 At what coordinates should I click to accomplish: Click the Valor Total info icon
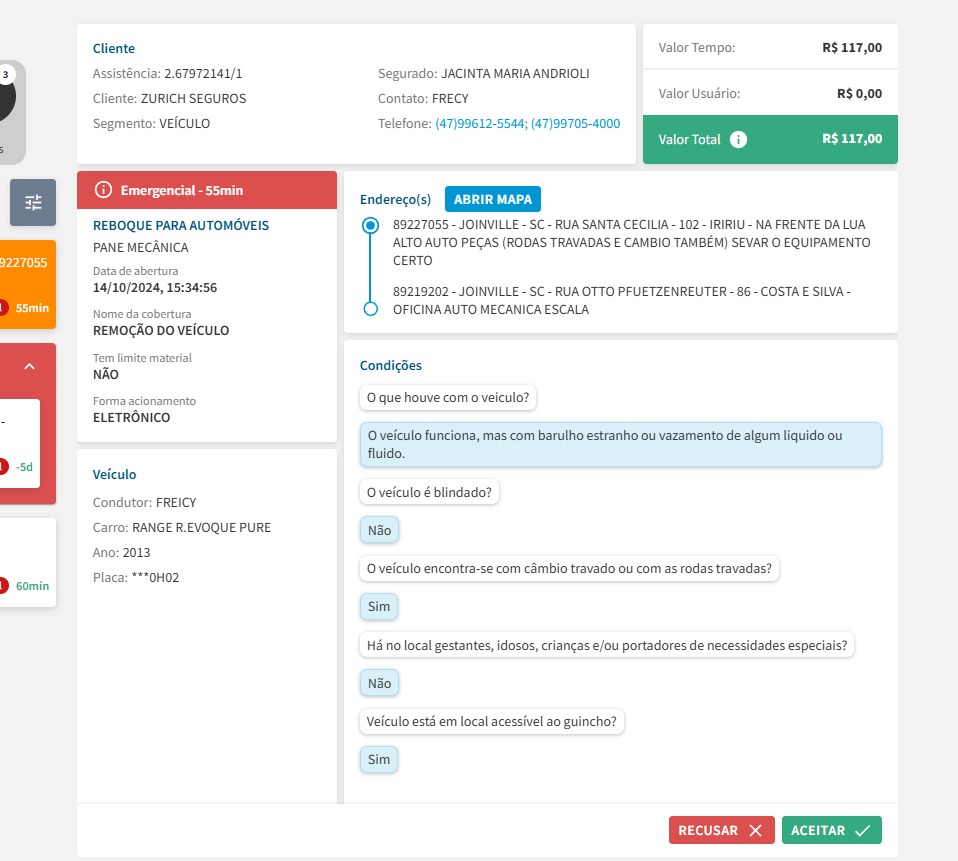(738, 139)
